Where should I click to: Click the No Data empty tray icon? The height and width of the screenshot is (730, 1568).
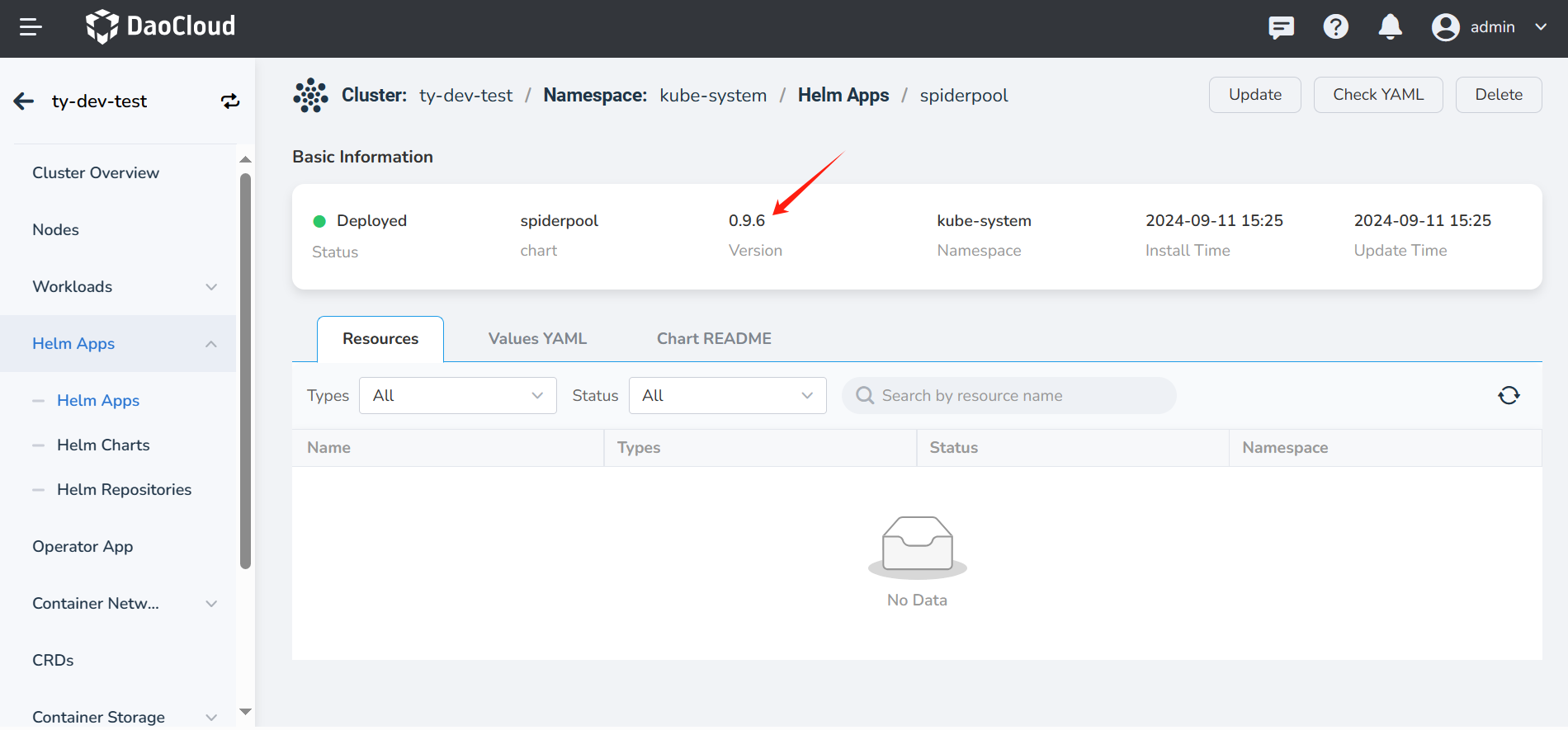click(917, 546)
